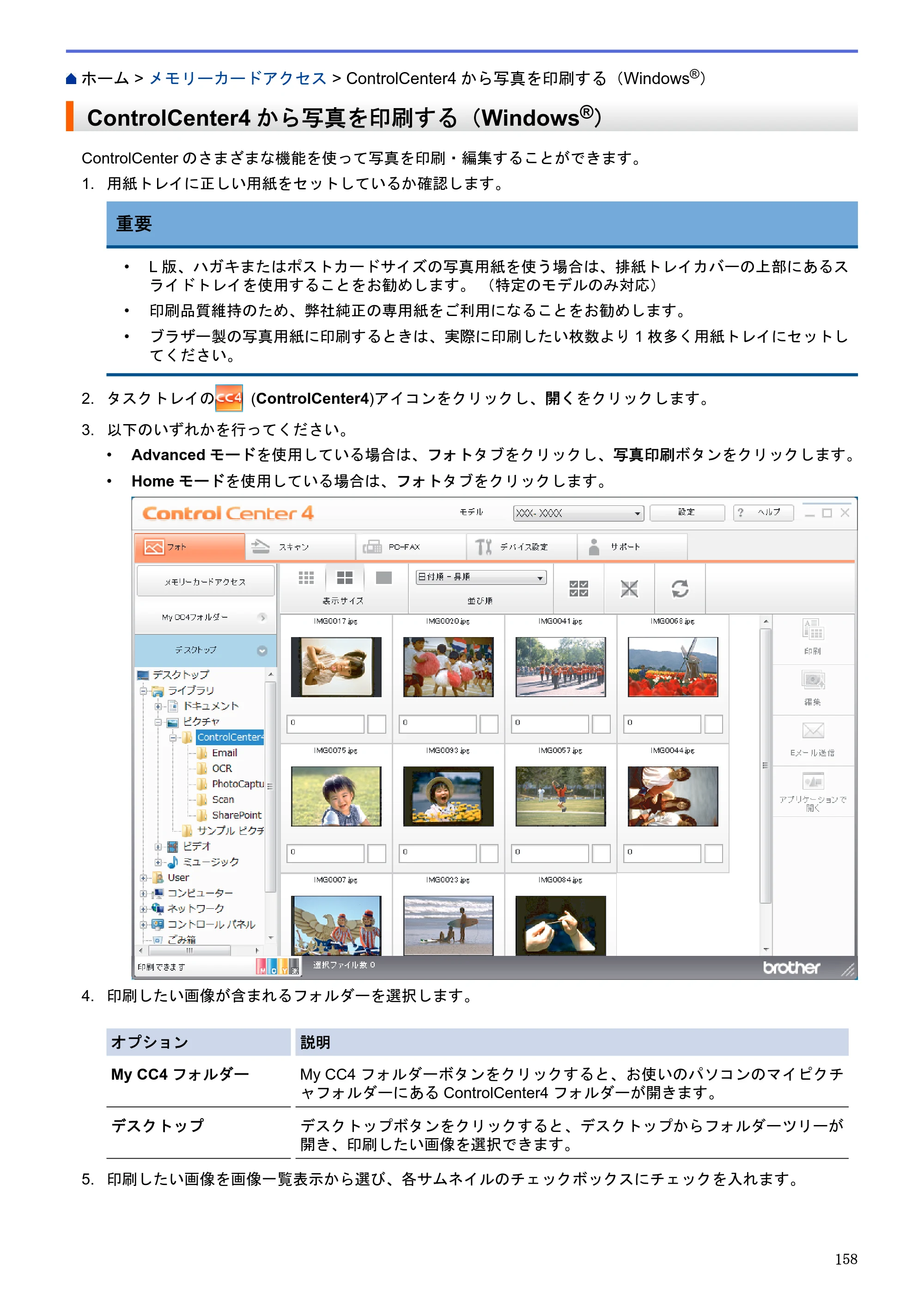The image size is (924, 1307).
Task: Select the OCR folder in the tree
Action: point(222,768)
